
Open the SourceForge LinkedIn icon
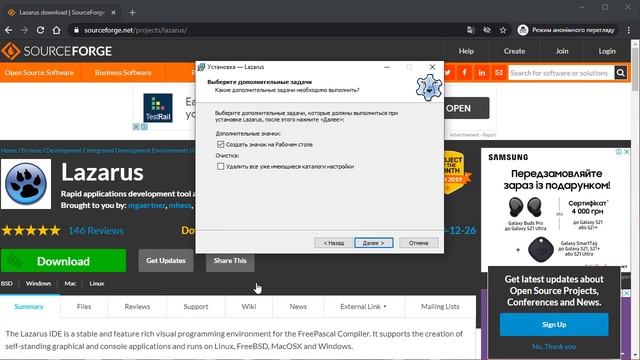pos(482,73)
